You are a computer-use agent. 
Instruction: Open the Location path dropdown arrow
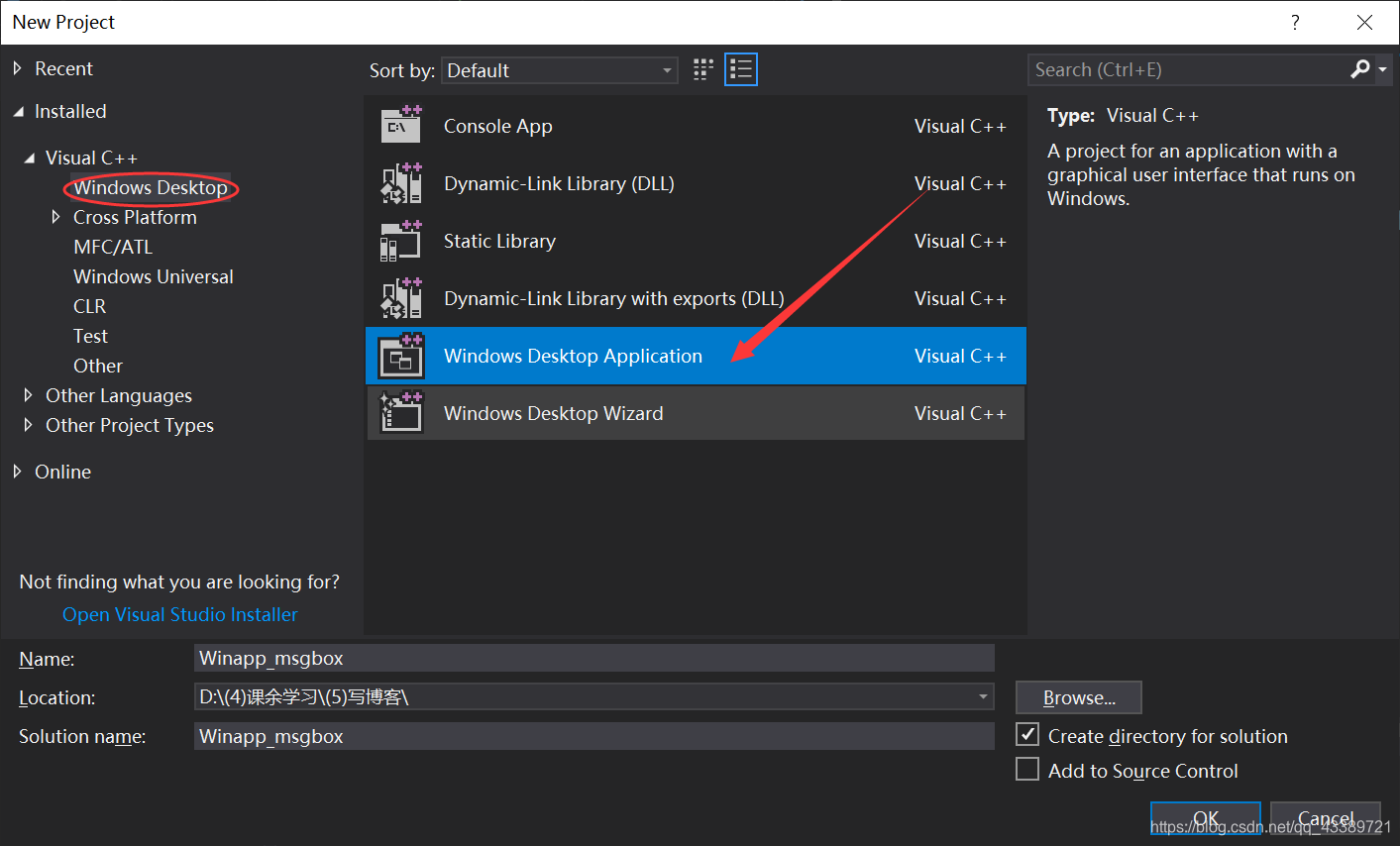click(983, 696)
